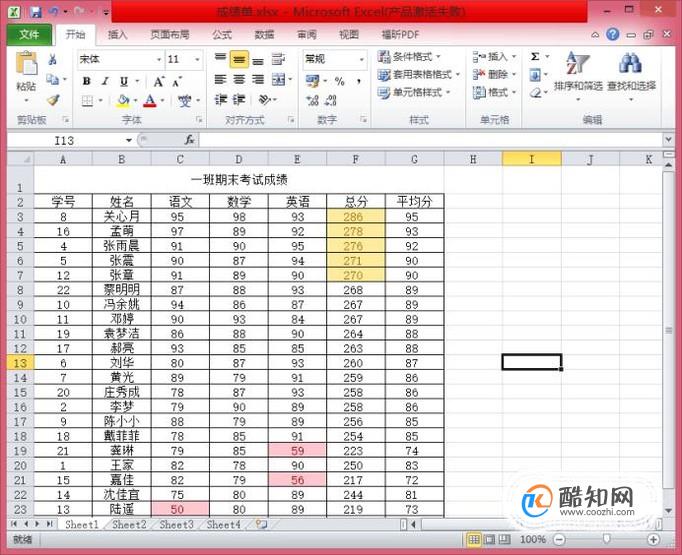The height and width of the screenshot is (555, 682).
Task: Decrease indent icon
Action: 221,100
